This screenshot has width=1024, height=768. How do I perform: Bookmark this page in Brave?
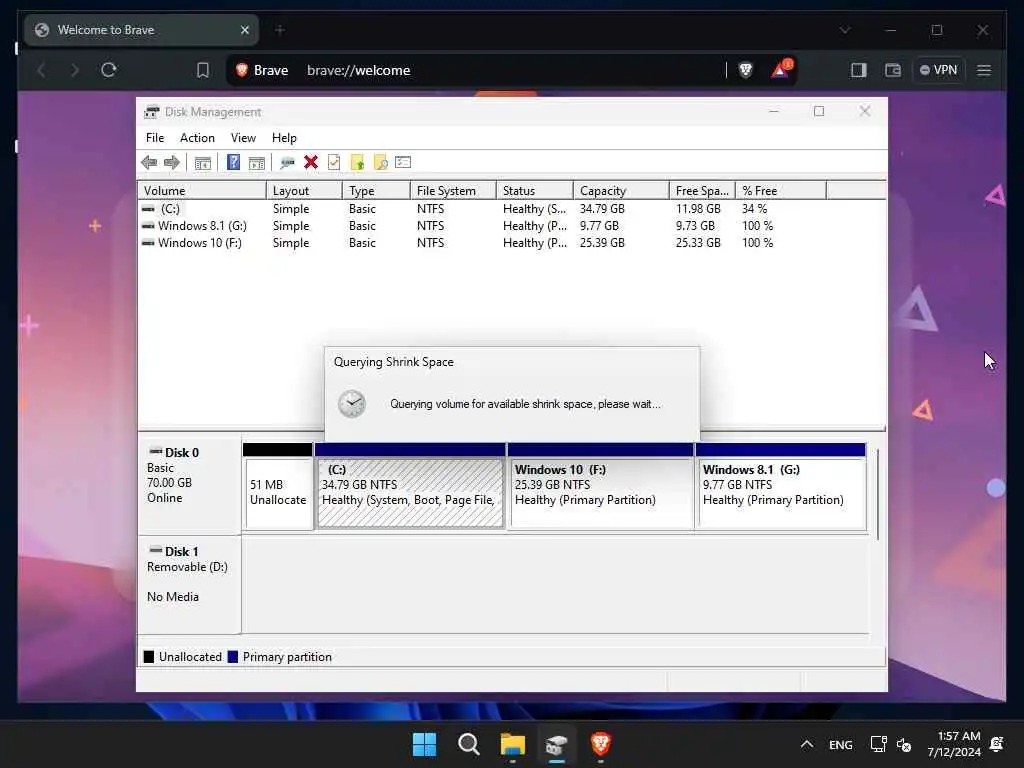(x=203, y=70)
